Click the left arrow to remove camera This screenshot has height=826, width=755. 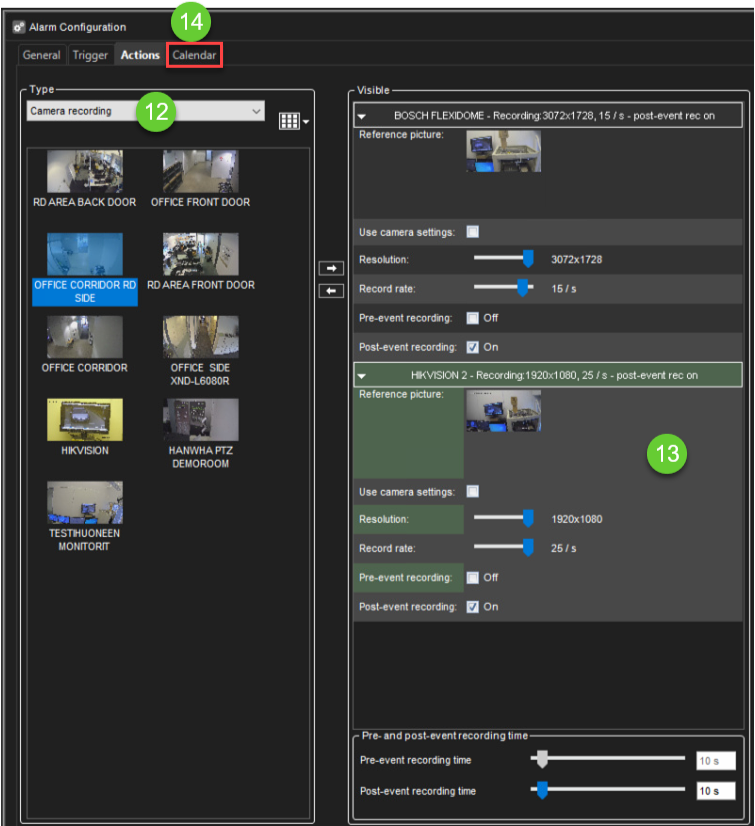click(x=329, y=290)
